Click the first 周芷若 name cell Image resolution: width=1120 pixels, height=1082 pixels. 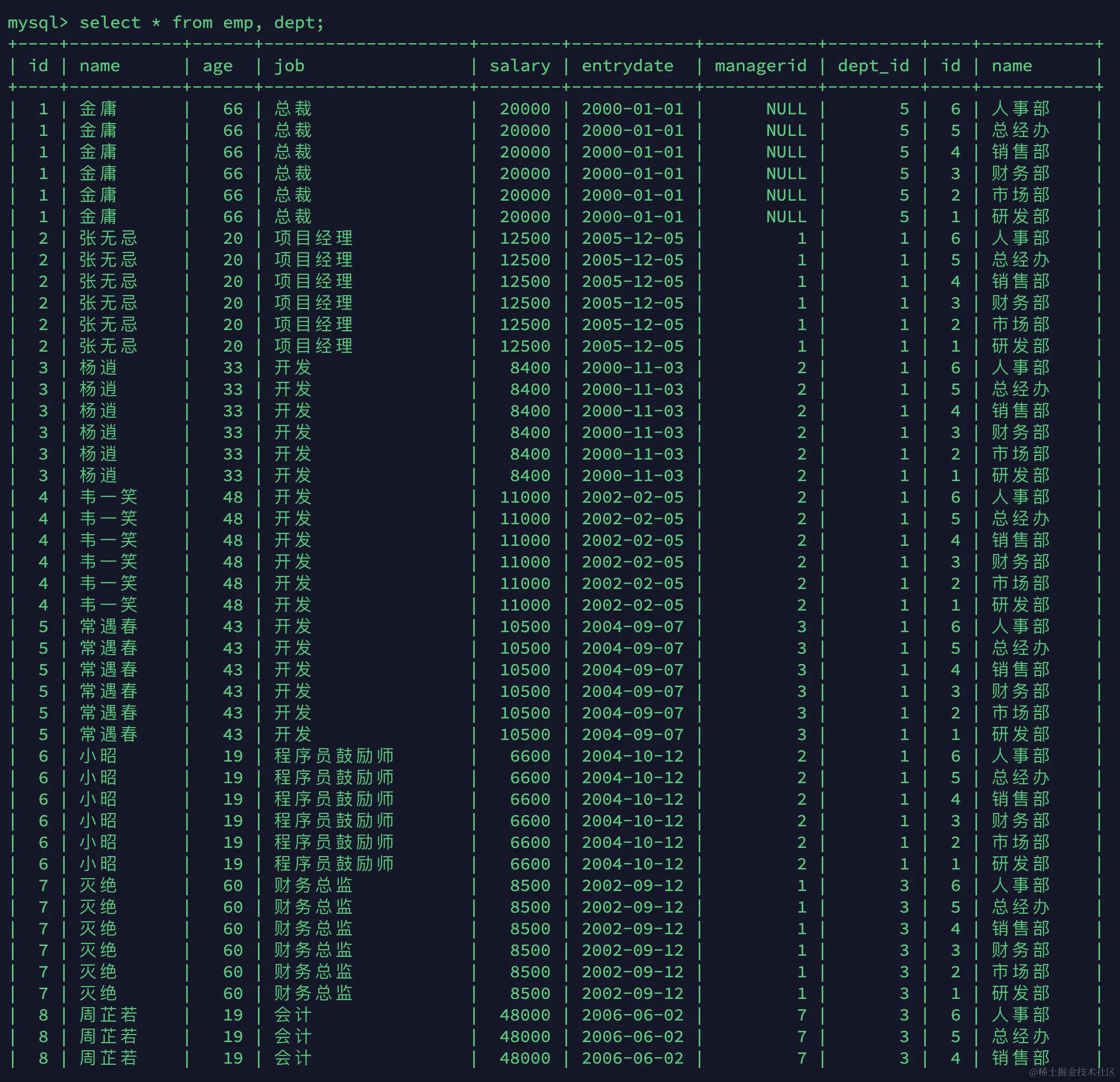(x=108, y=1015)
